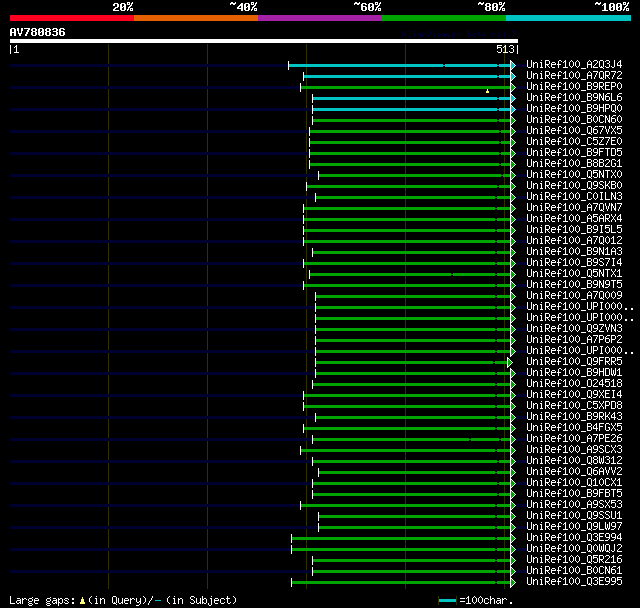Select the UniRef100_Q0WQJ2 label

pos(574,549)
